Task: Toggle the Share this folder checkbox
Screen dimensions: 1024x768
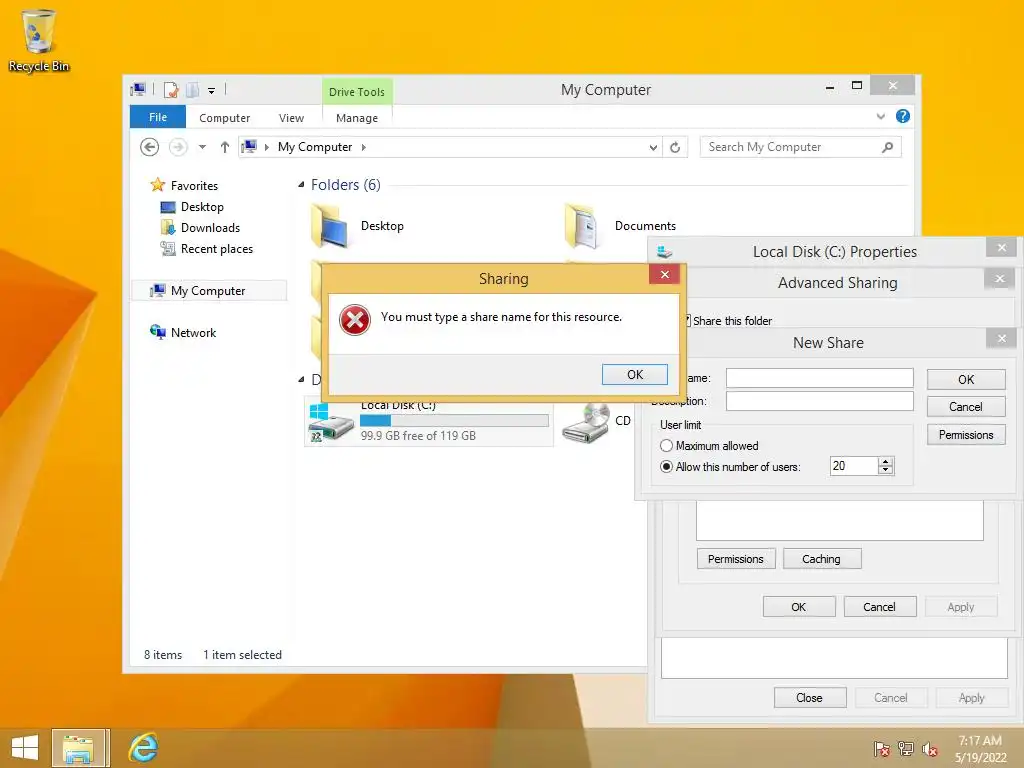Action: [687, 321]
